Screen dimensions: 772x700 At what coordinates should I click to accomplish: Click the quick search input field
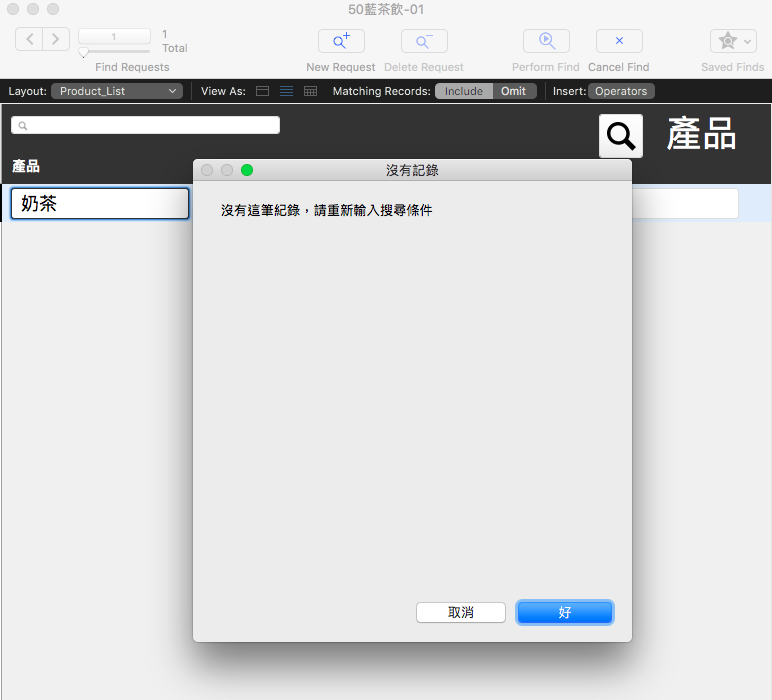(x=145, y=125)
